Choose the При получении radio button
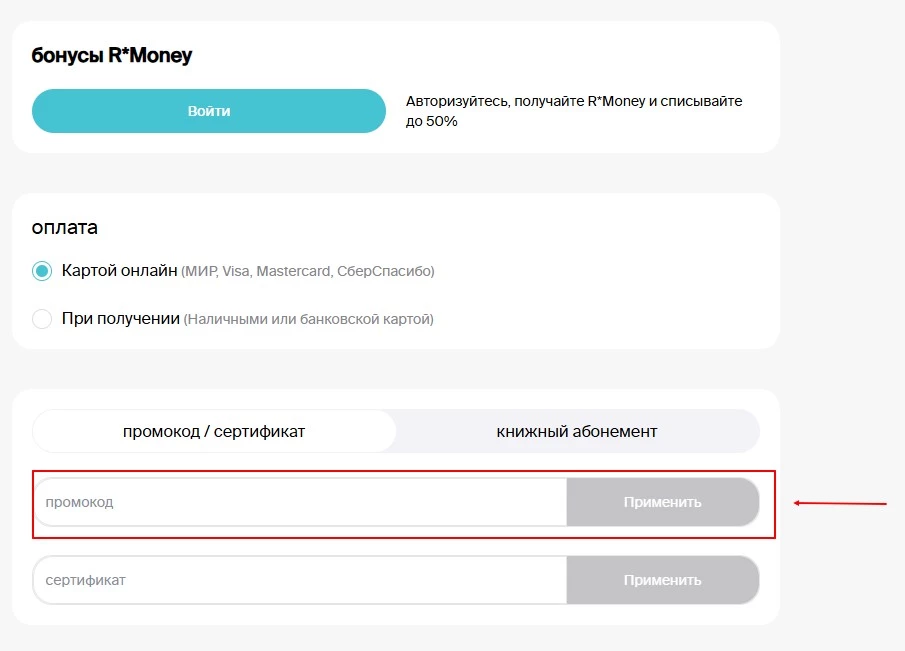 click(42, 319)
